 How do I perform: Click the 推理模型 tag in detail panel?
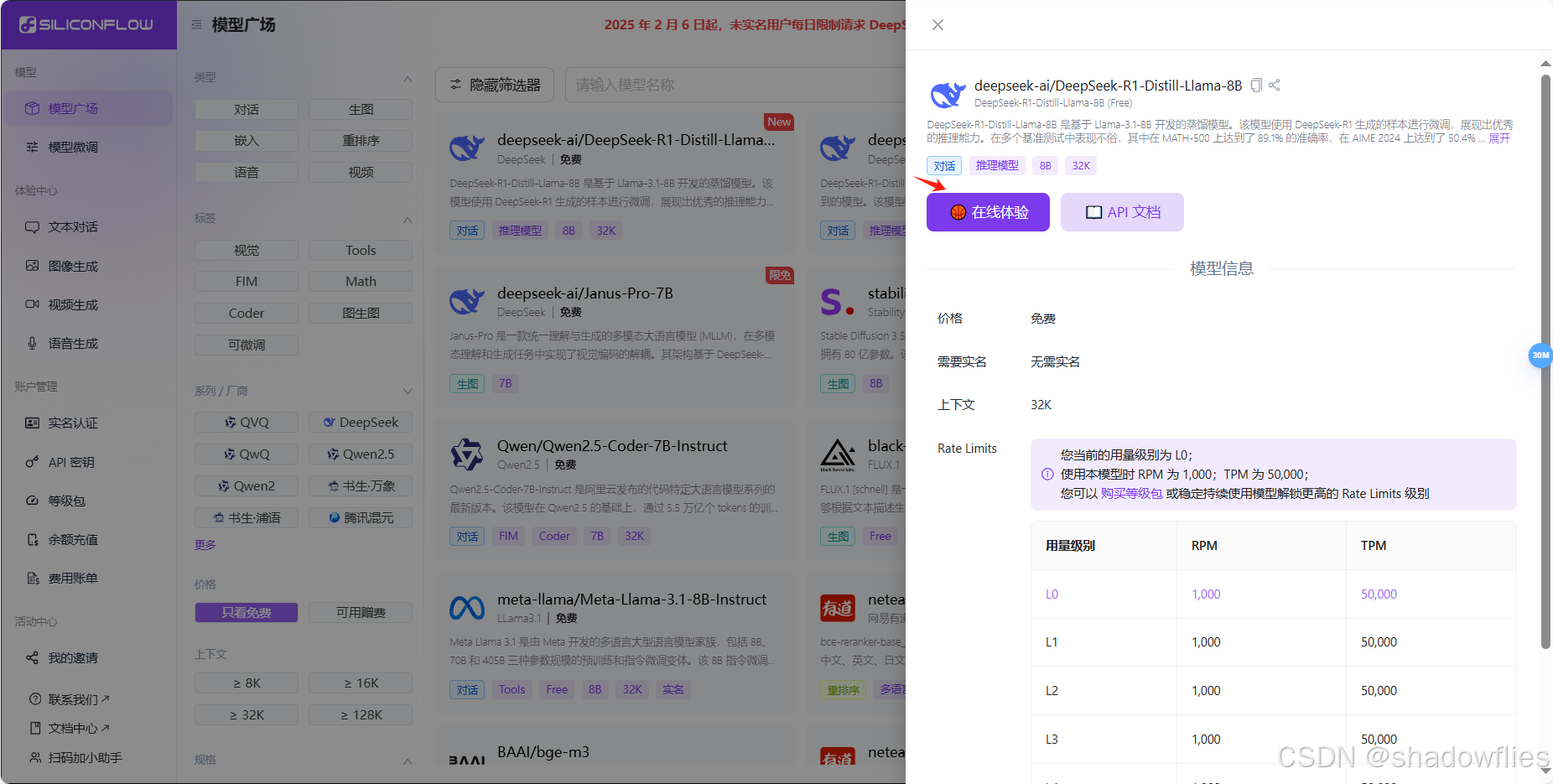997,166
